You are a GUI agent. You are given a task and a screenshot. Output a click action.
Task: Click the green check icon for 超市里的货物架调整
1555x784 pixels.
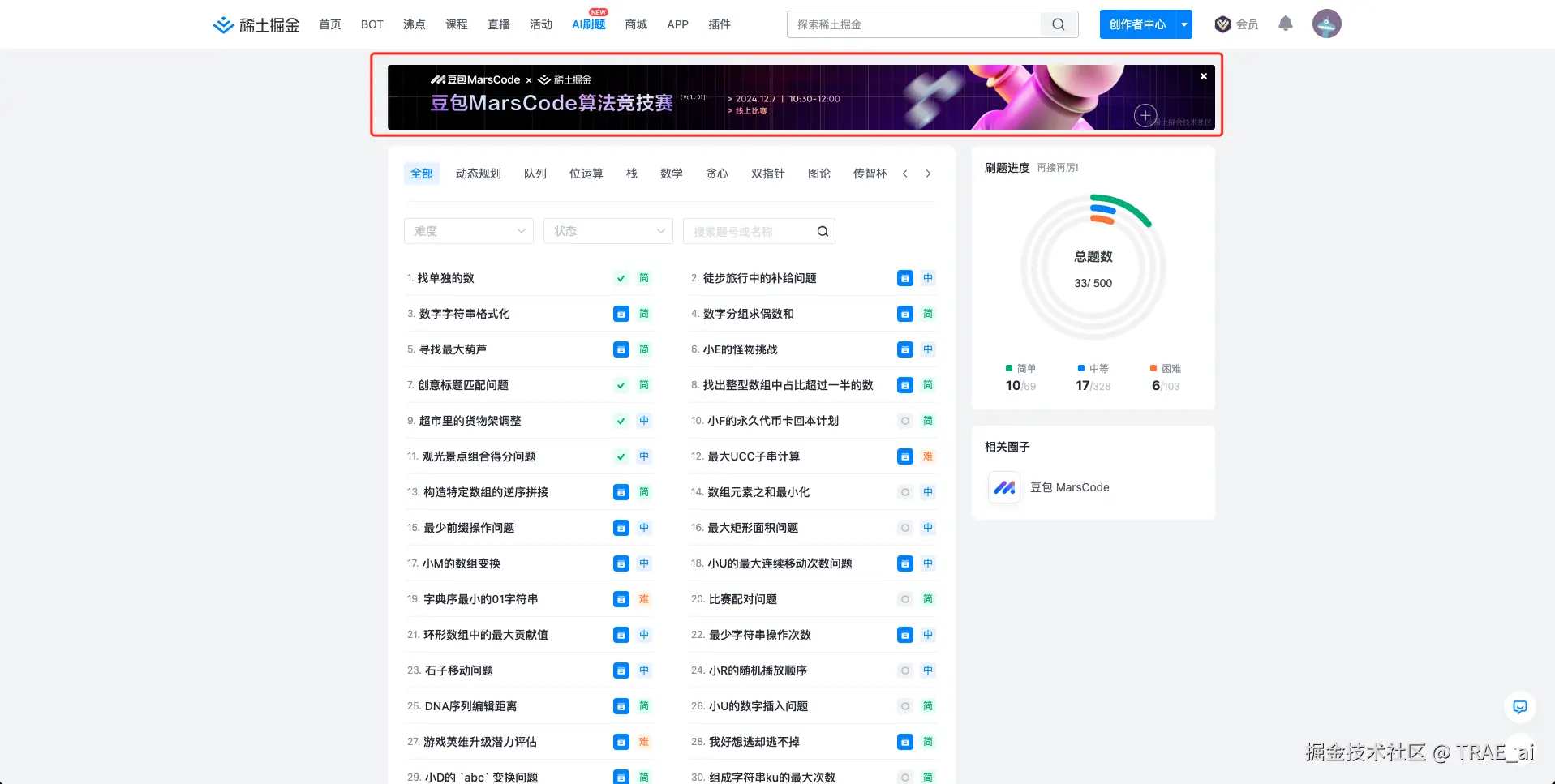(621, 421)
